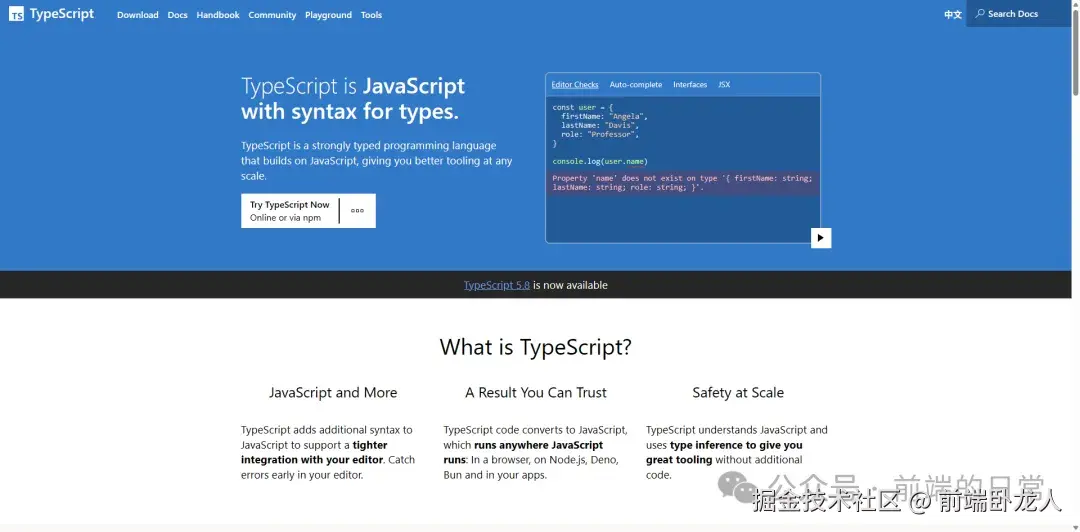Click the TypeScript logo in the header
The height and width of the screenshot is (532, 1080).
coord(52,14)
